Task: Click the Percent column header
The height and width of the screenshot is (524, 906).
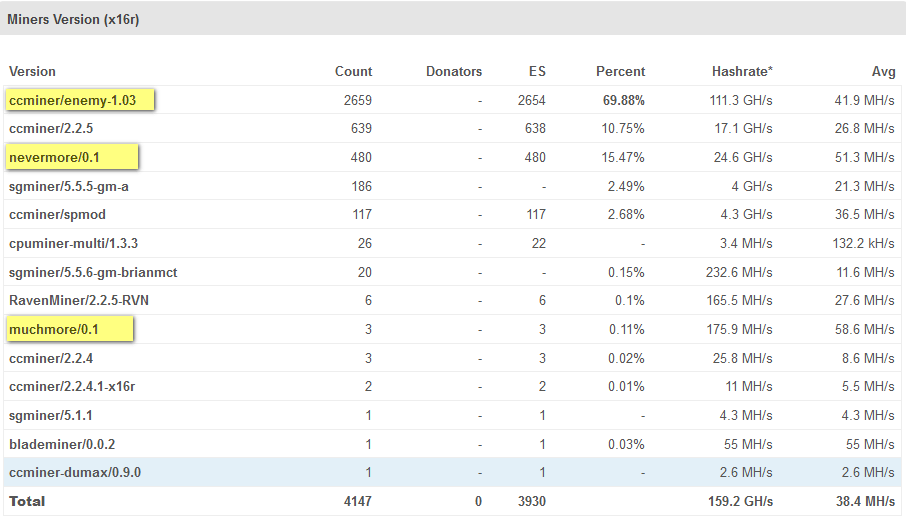Action: tap(620, 71)
